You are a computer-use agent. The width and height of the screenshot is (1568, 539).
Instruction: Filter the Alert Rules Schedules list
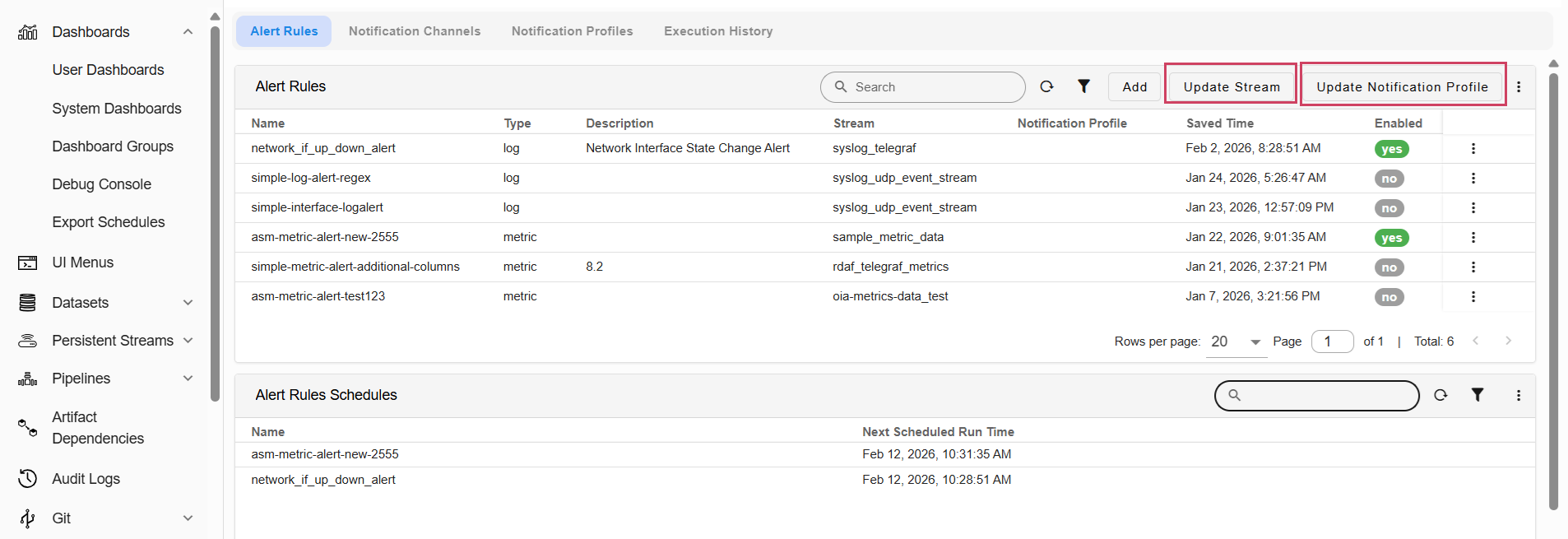[1477, 395]
